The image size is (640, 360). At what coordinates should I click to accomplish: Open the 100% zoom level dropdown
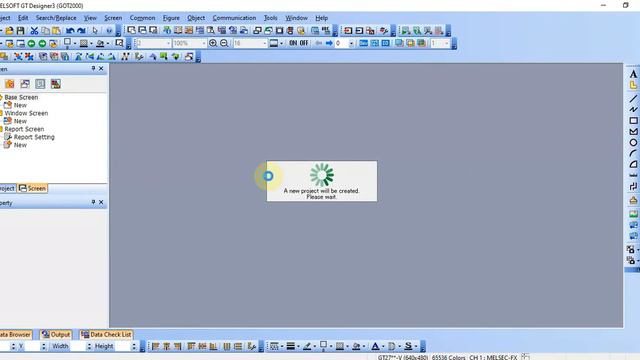[204, 43]
